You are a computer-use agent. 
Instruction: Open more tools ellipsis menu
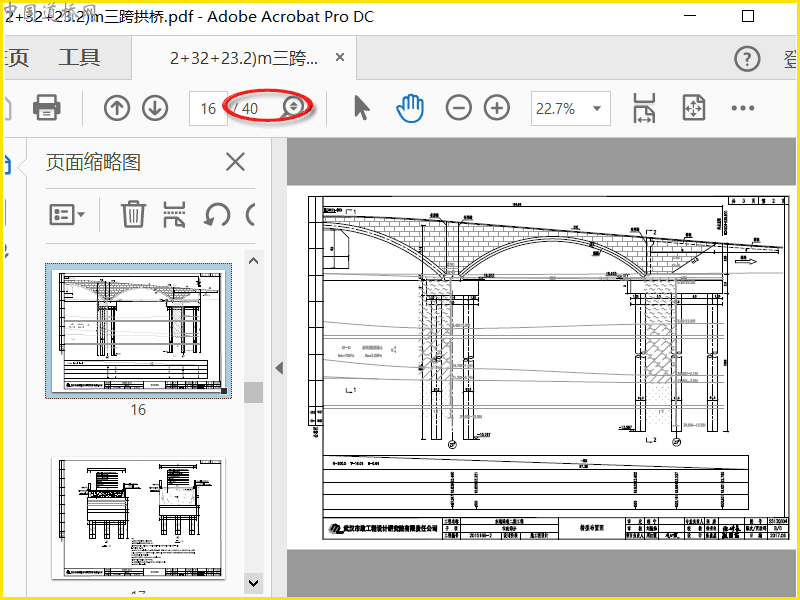[x=742, y=108]
